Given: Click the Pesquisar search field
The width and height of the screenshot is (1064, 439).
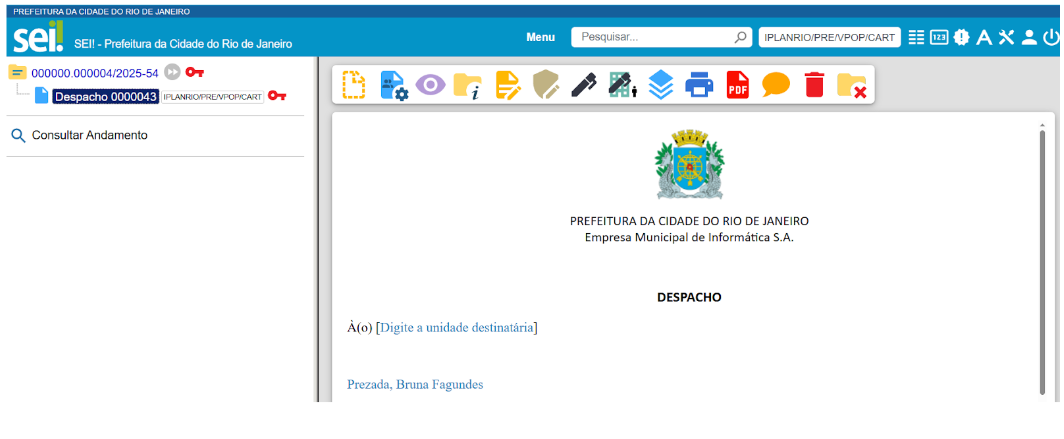Looking at the screenshot, I should click(655, 37).
